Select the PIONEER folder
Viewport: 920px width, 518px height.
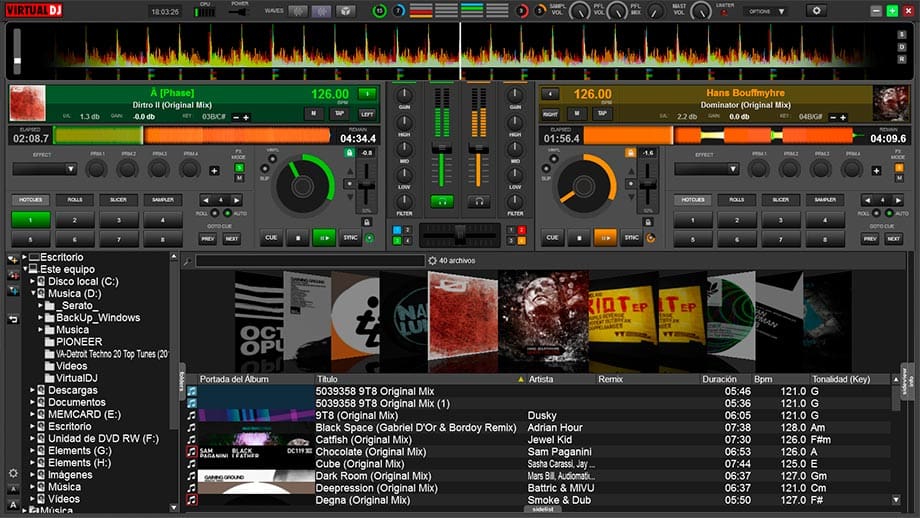(x=73, y=342)
